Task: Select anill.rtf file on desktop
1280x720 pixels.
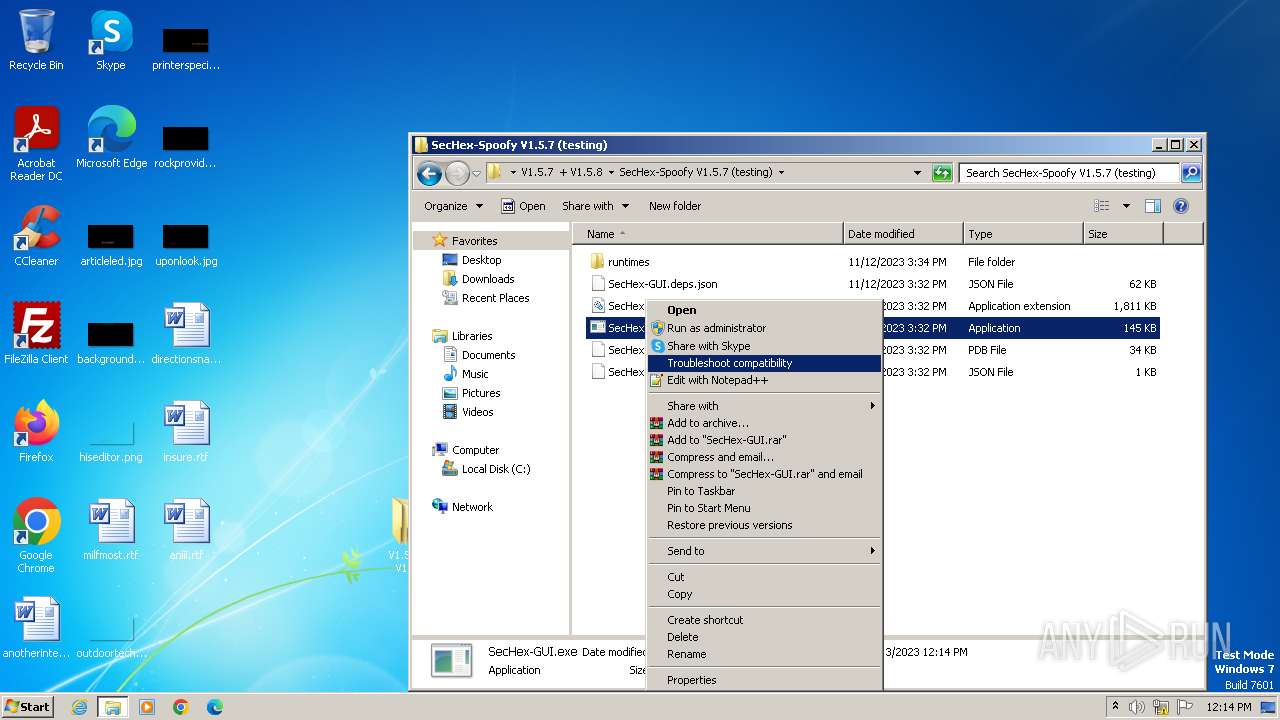Action: [x=186, y=530]
